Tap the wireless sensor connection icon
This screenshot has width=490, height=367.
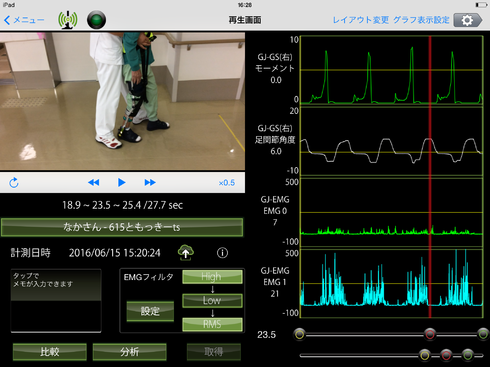[x=68, y=20]
